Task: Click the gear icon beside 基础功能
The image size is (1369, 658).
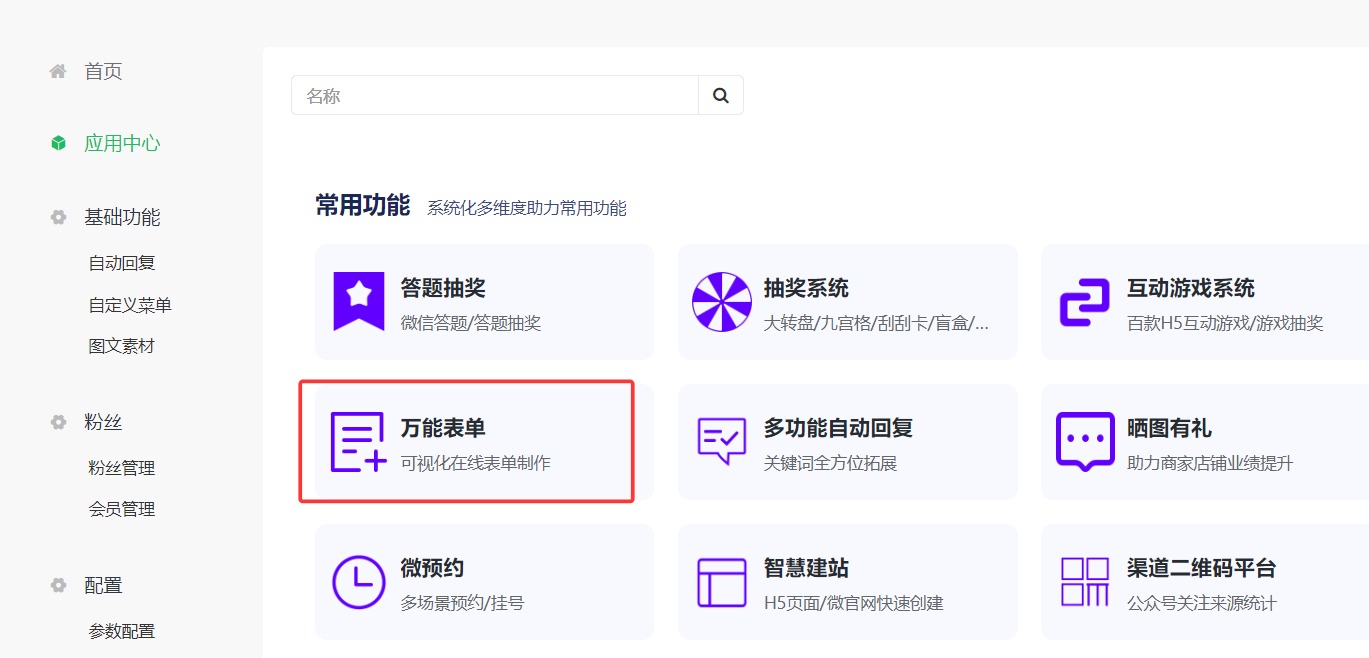Action: (57, 216)
